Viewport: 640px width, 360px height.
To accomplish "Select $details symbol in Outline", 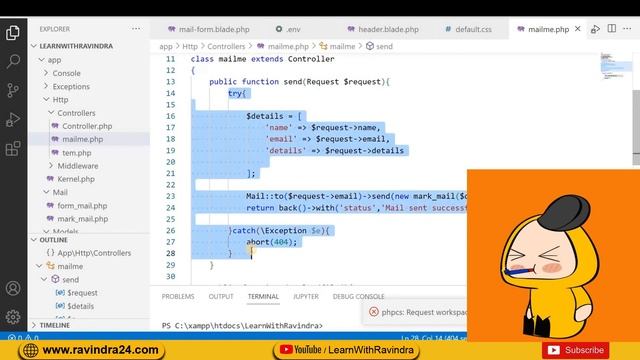I will point(80,306).
